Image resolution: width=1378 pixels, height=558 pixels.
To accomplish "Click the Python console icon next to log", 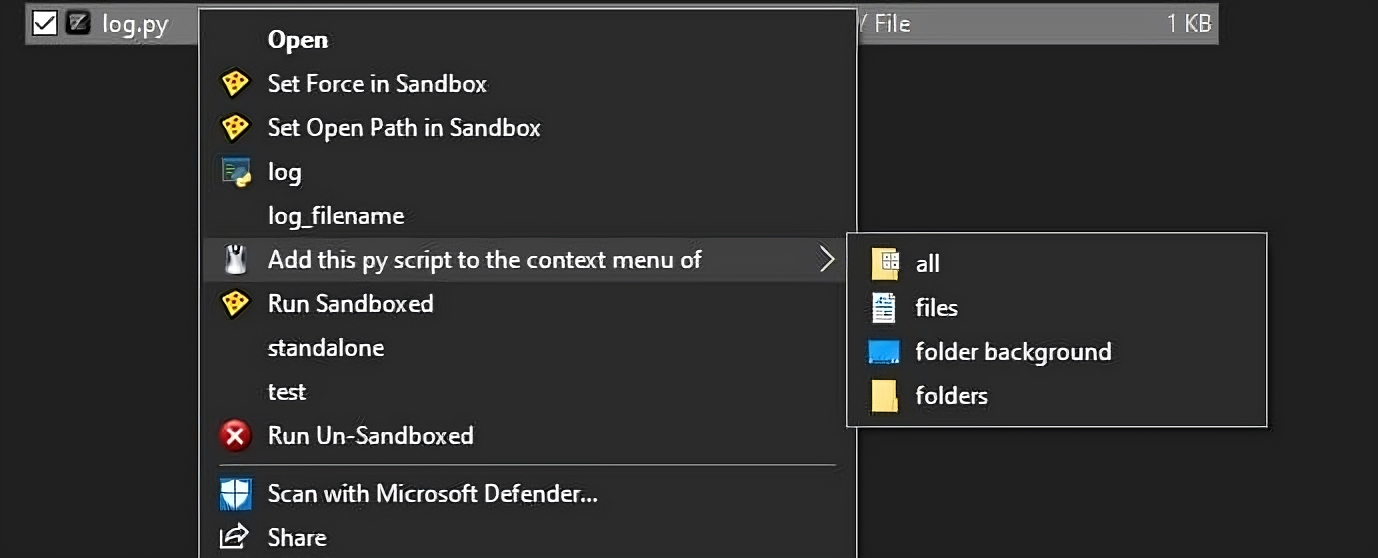I will coord(235,172).
